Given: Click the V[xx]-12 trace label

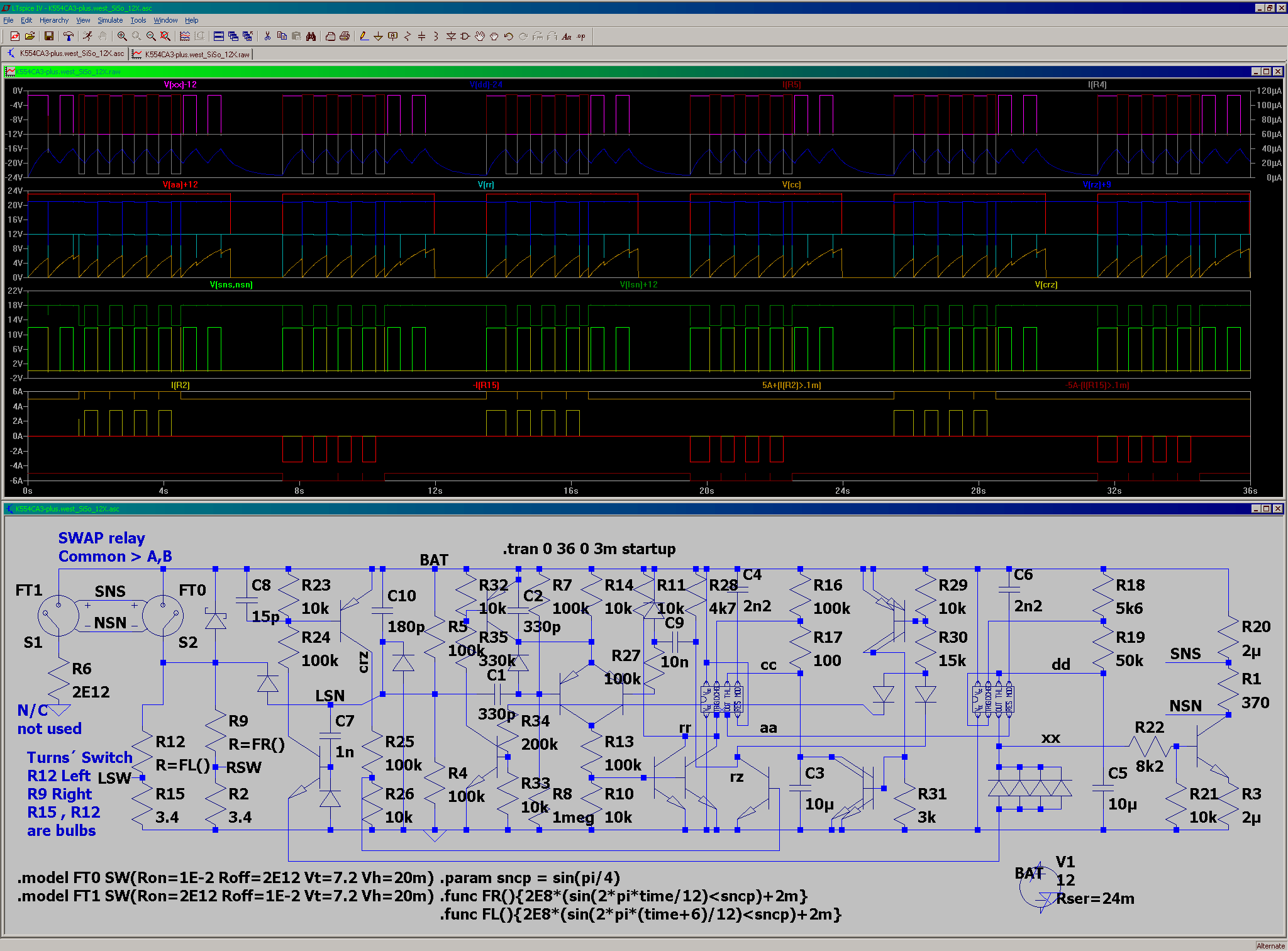Looking at the screenshot, I should point(180,85).
